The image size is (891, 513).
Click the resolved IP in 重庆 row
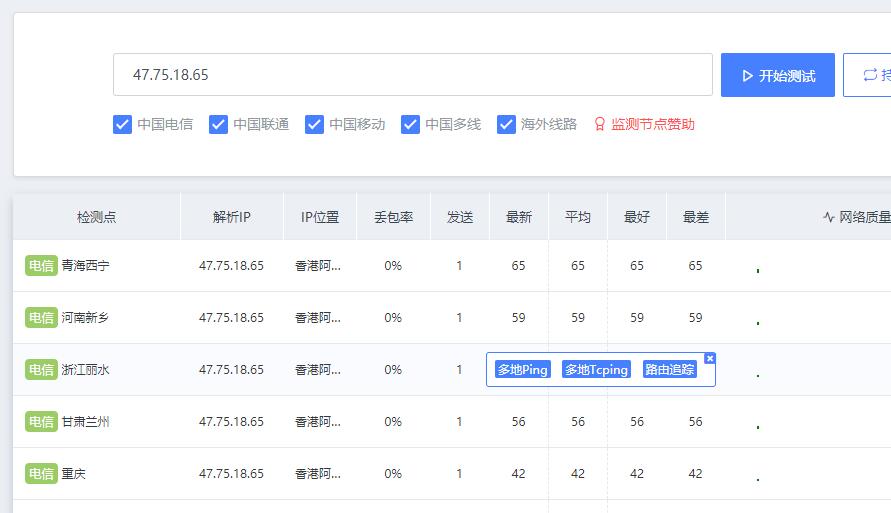click(x=231, y=474)
